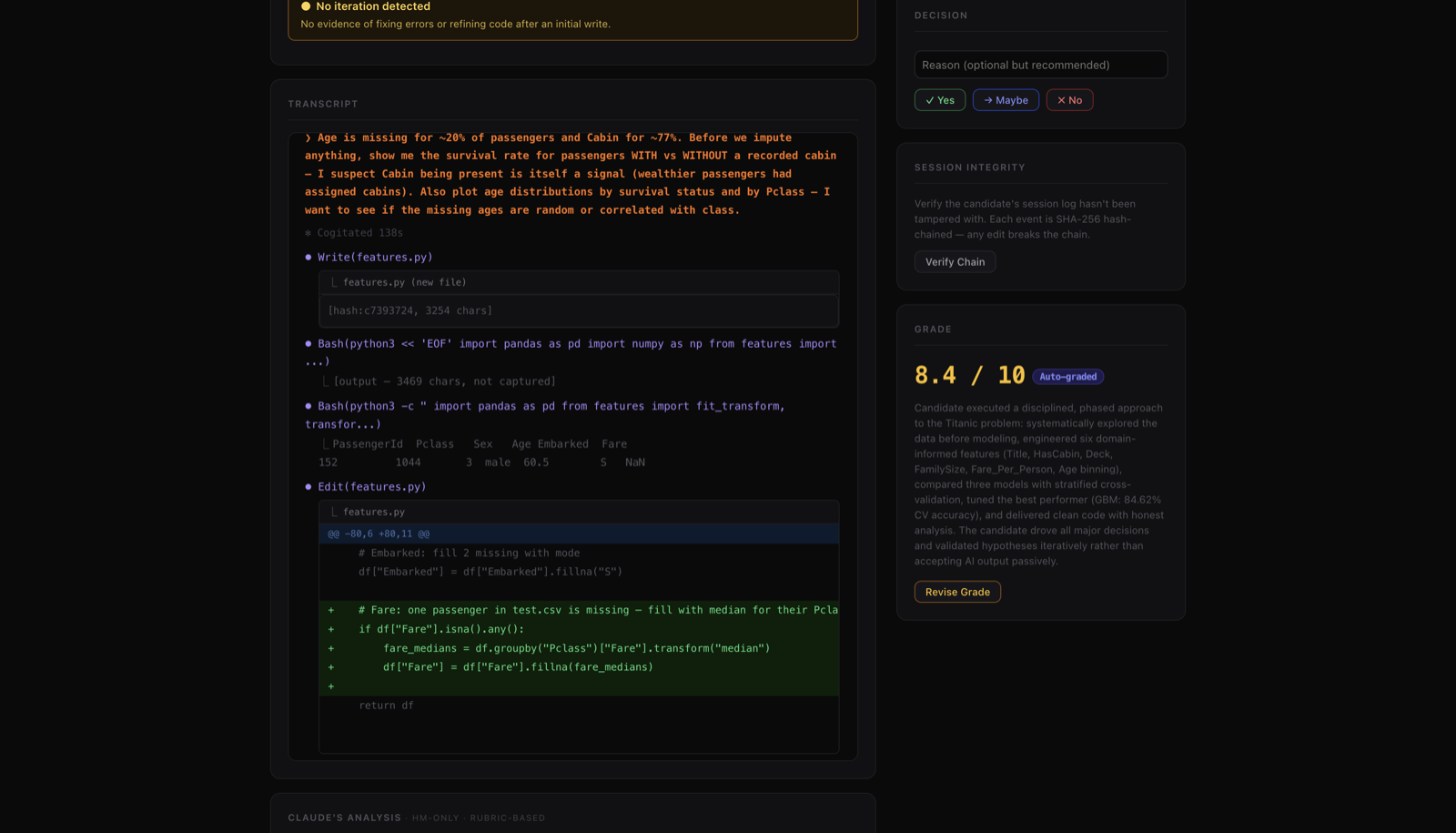The image size is (1456, 833).
Task: Select features.py (new file) header
Action: coord(579,282)
